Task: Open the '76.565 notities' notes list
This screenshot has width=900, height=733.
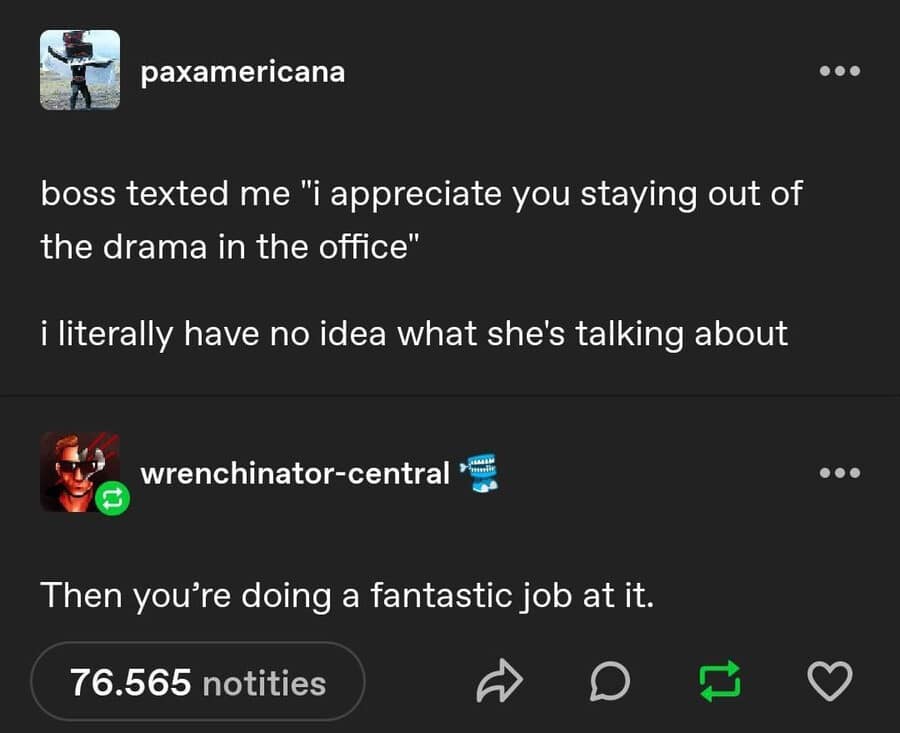Action: coord(197,681)
